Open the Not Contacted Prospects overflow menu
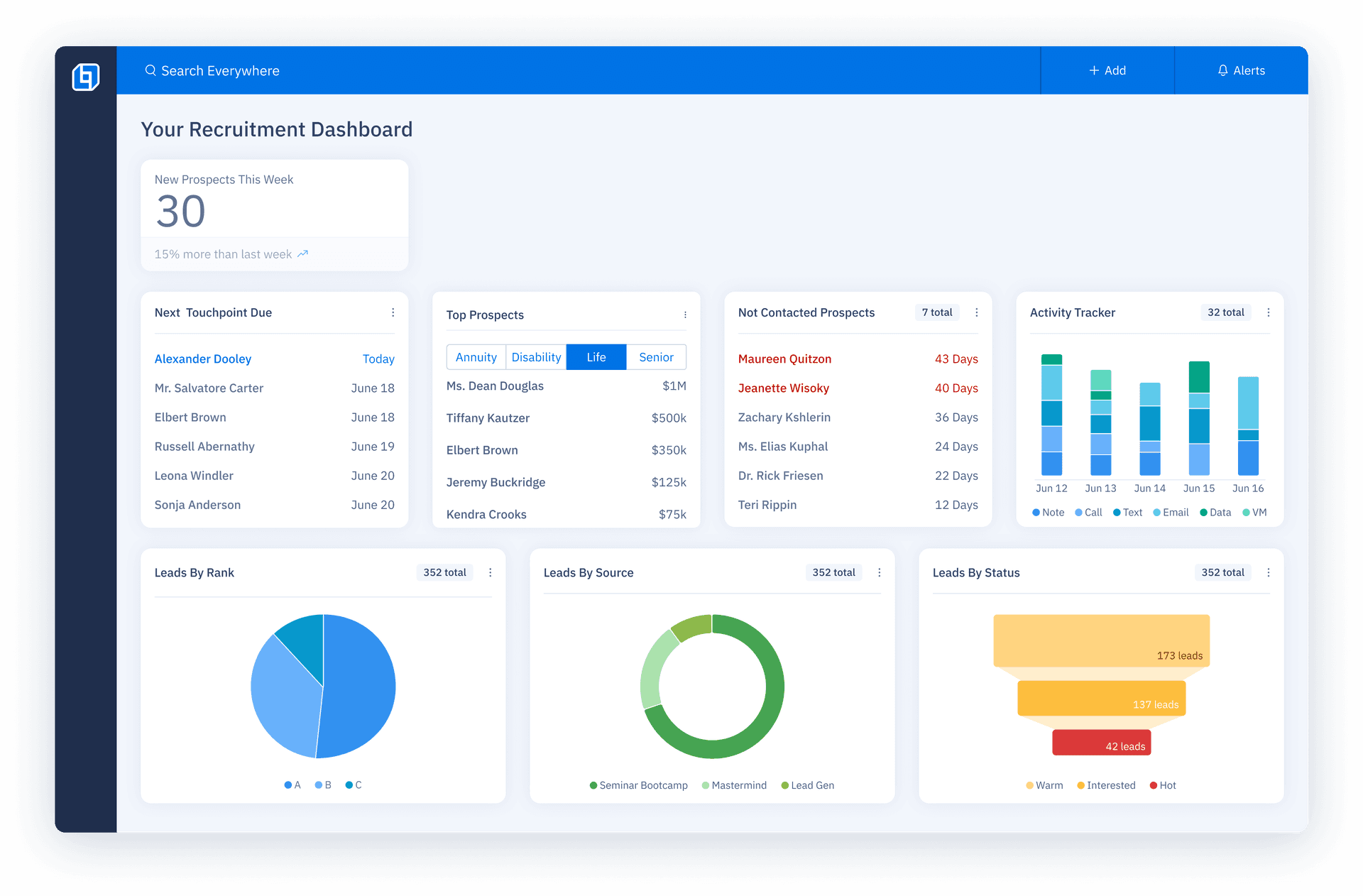Image resolution: width=1363 pixels, height=896 pixels. 976,312
